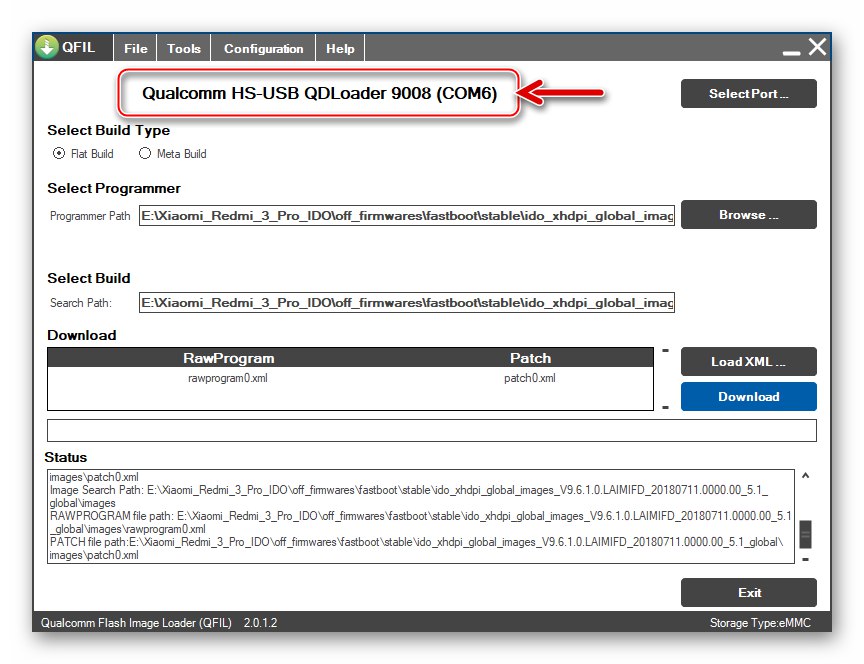Image resolution: width=864 pixels, height=664 pixels.
Task: Open the Help menu
Action: tap(340, 48)
